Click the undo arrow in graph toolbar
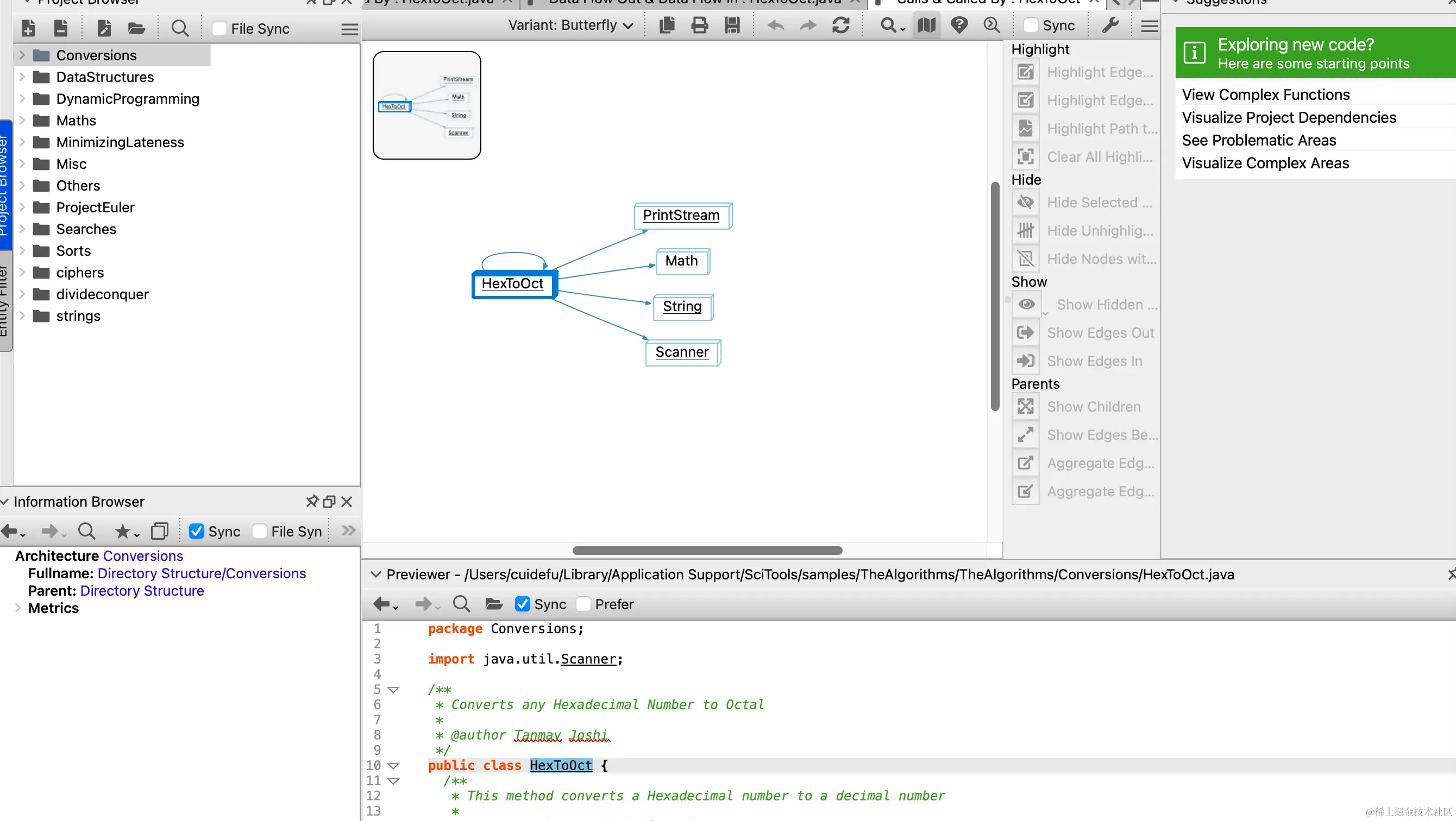The height and width of the screenshot is (821, 1456). [x=776, y=26]
